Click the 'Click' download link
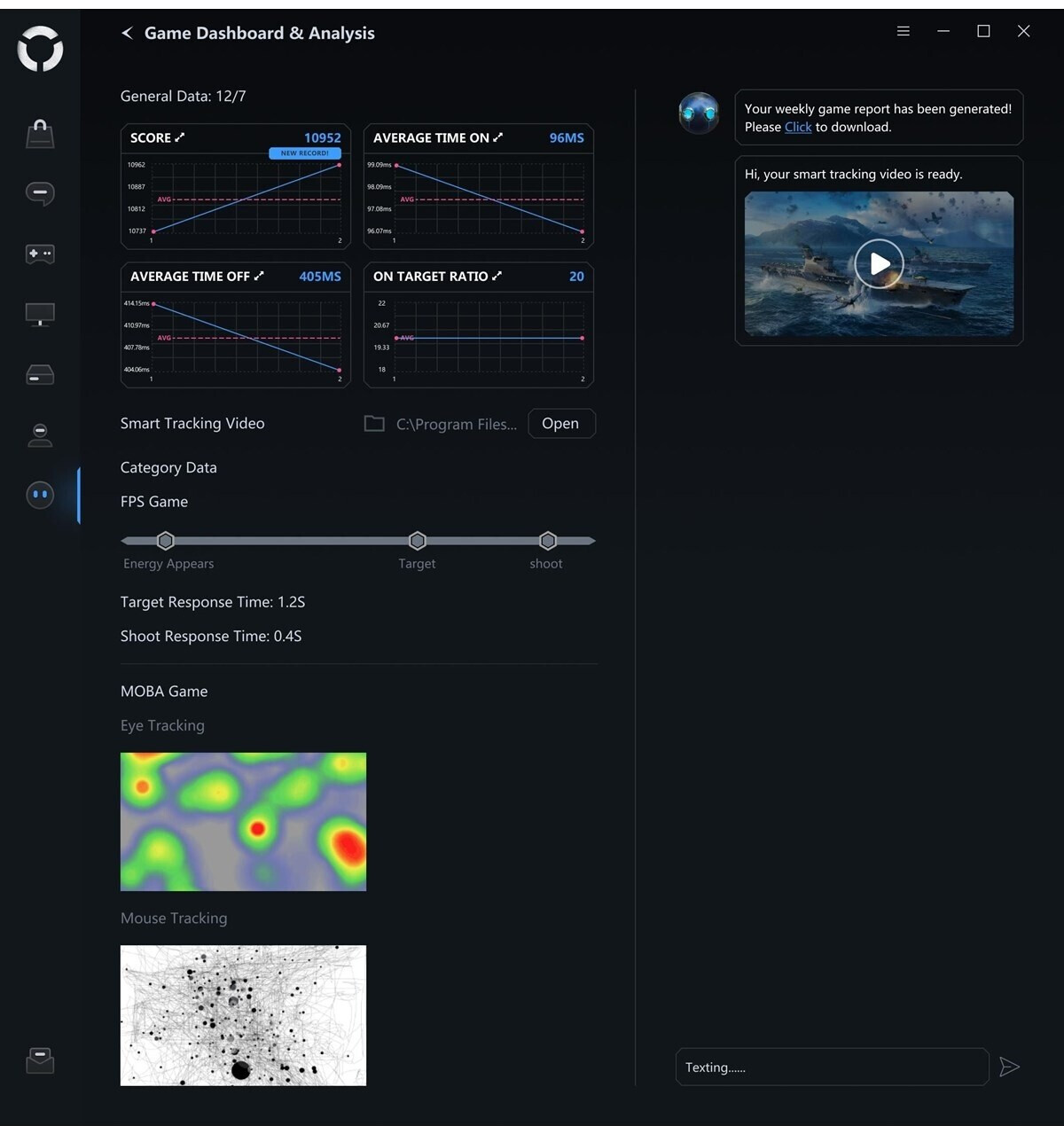 click(798, 127)
